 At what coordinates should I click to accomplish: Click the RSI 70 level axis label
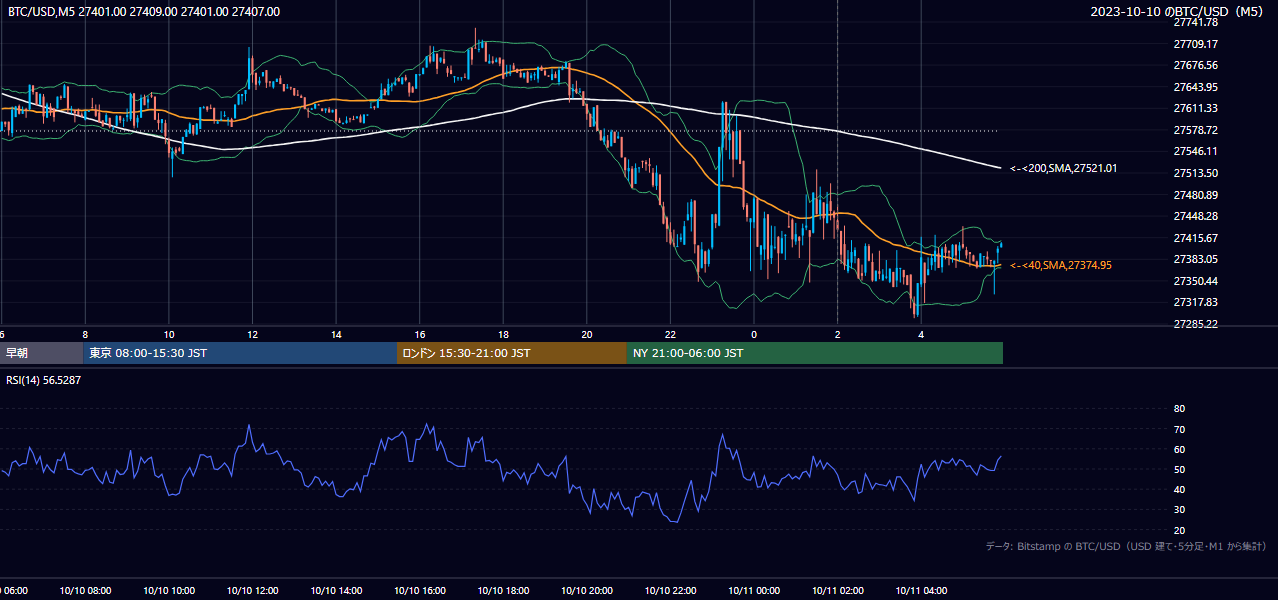point(1179,429)
